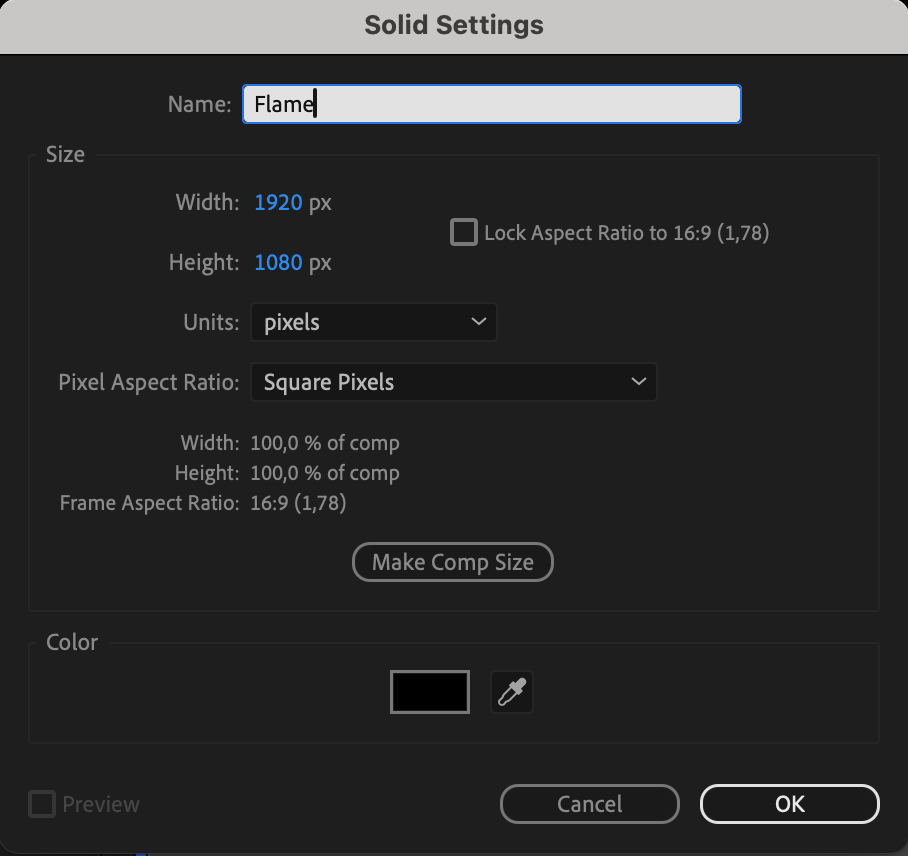Viewport: 908px width, 856px height.
Task: Toggle the Preview checkbox
Action: coord(41,804)
